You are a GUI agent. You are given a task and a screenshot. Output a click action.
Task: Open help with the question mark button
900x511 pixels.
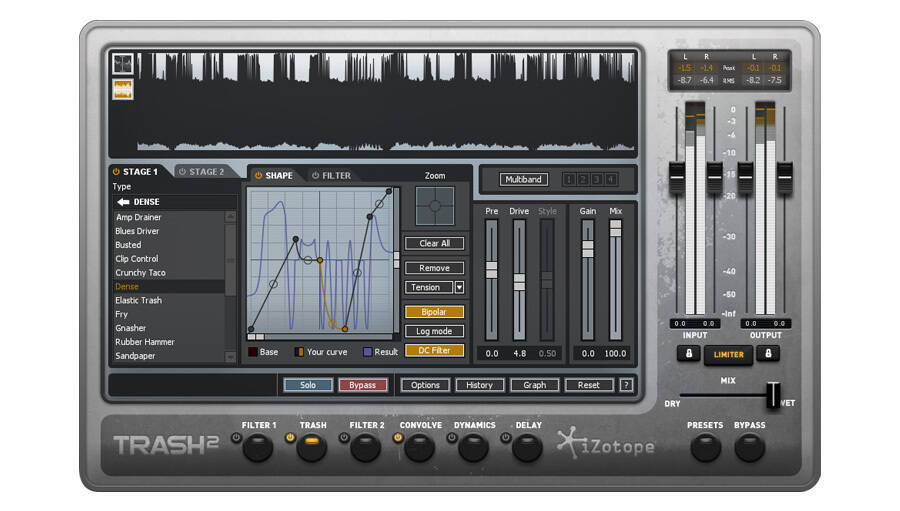click(x=626, y=385)
